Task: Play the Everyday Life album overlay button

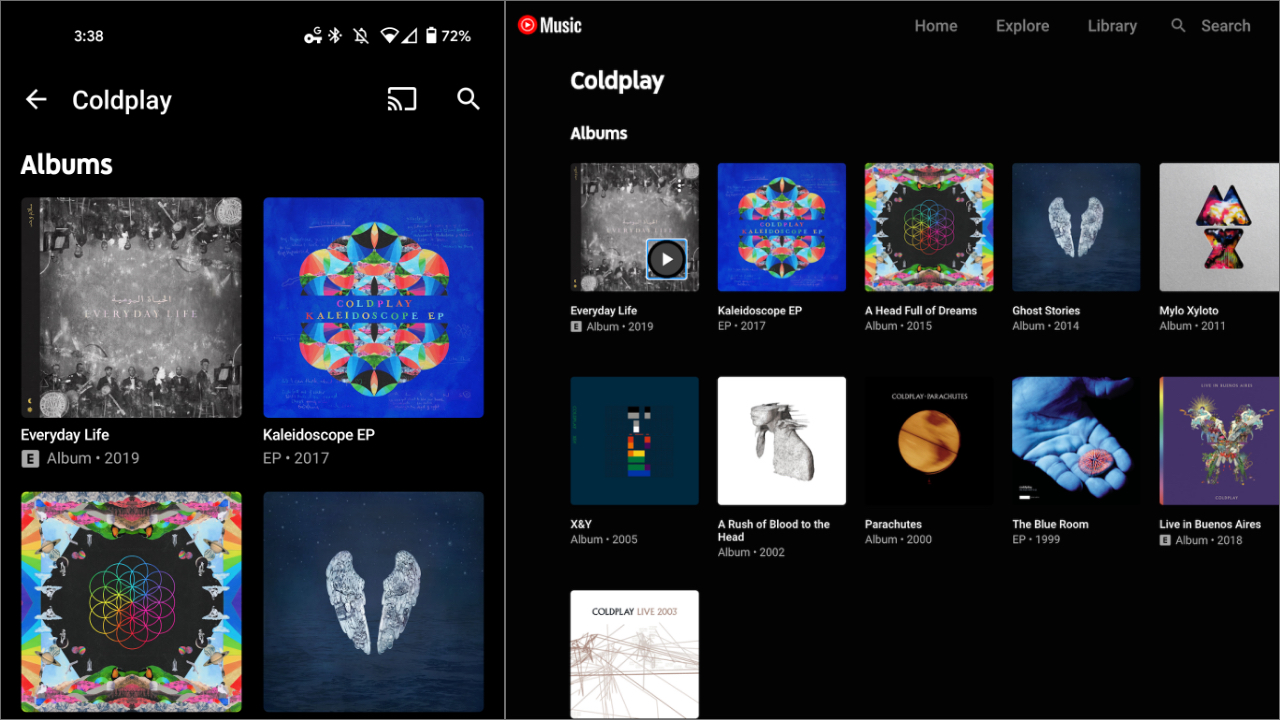Action: point(666,260)
